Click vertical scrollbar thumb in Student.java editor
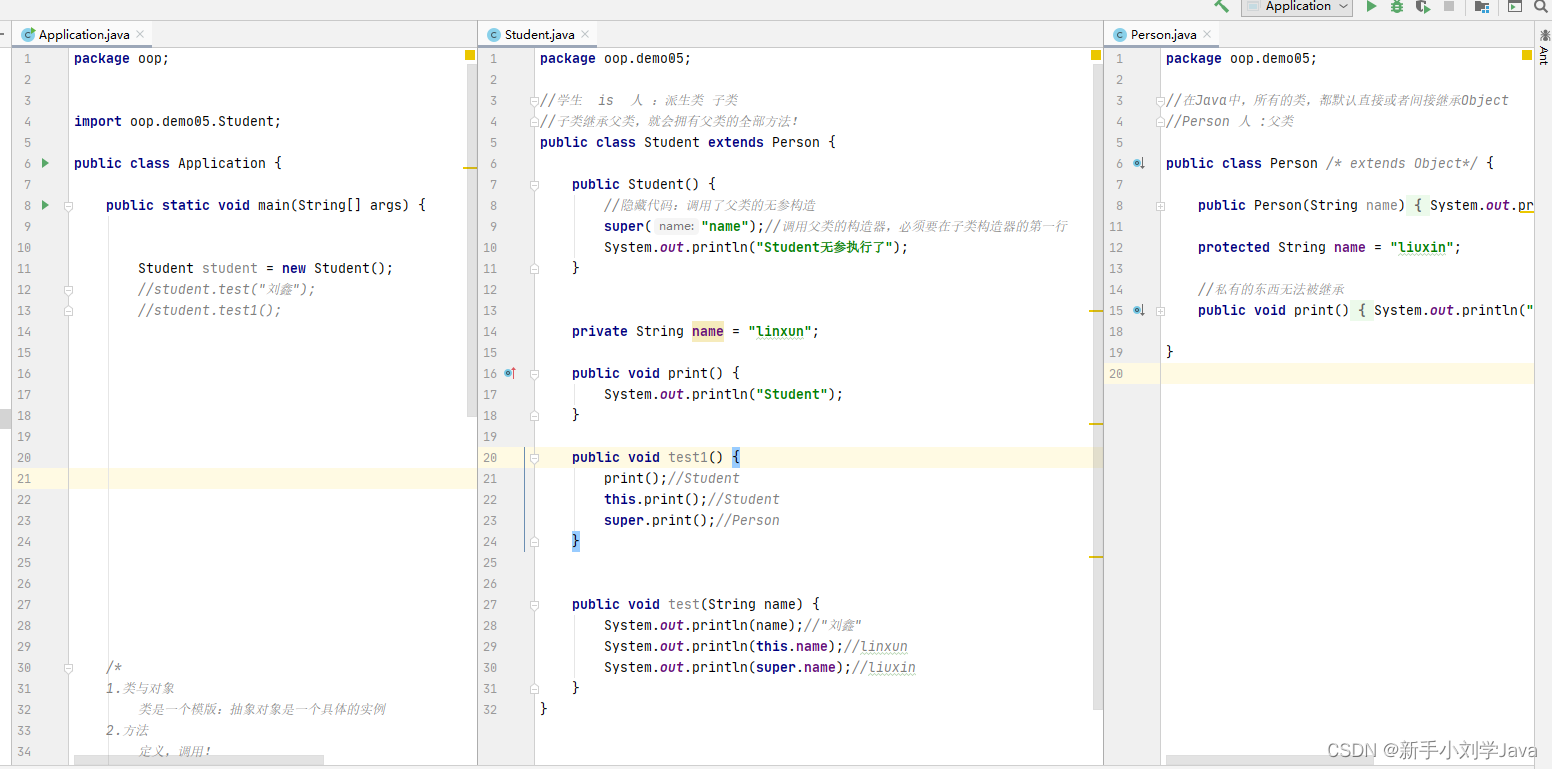1552x769 pixels. click(x=1098, y=387)
